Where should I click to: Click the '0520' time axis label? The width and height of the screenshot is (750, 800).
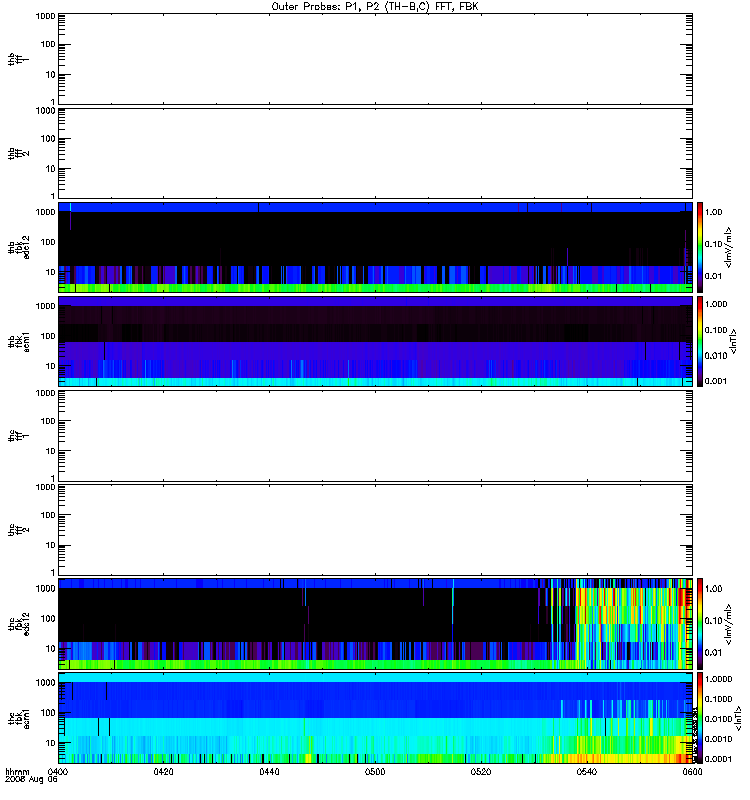pos(481,772)
